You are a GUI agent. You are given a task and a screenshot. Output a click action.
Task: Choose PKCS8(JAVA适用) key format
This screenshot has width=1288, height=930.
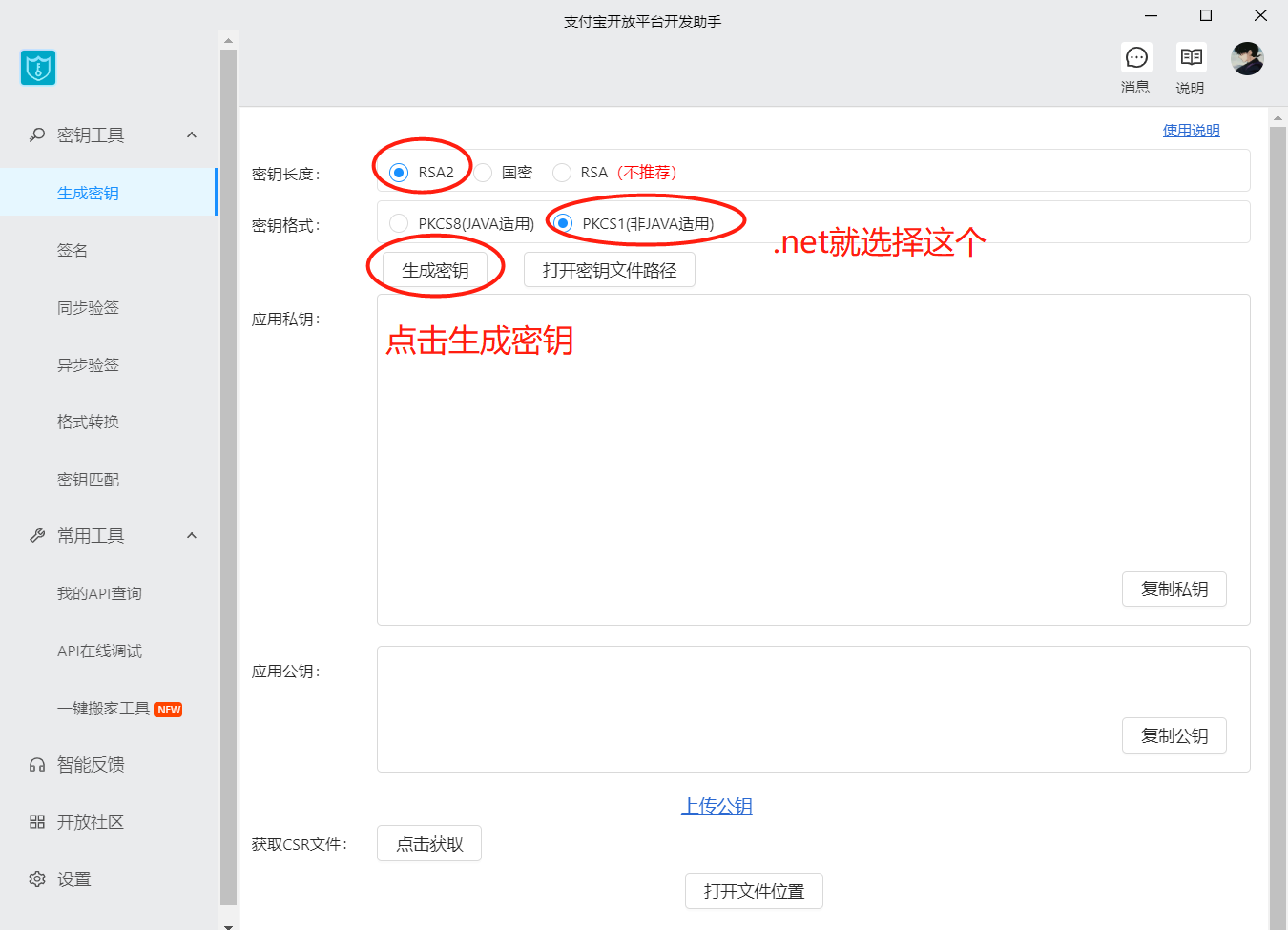pos(399,223)
